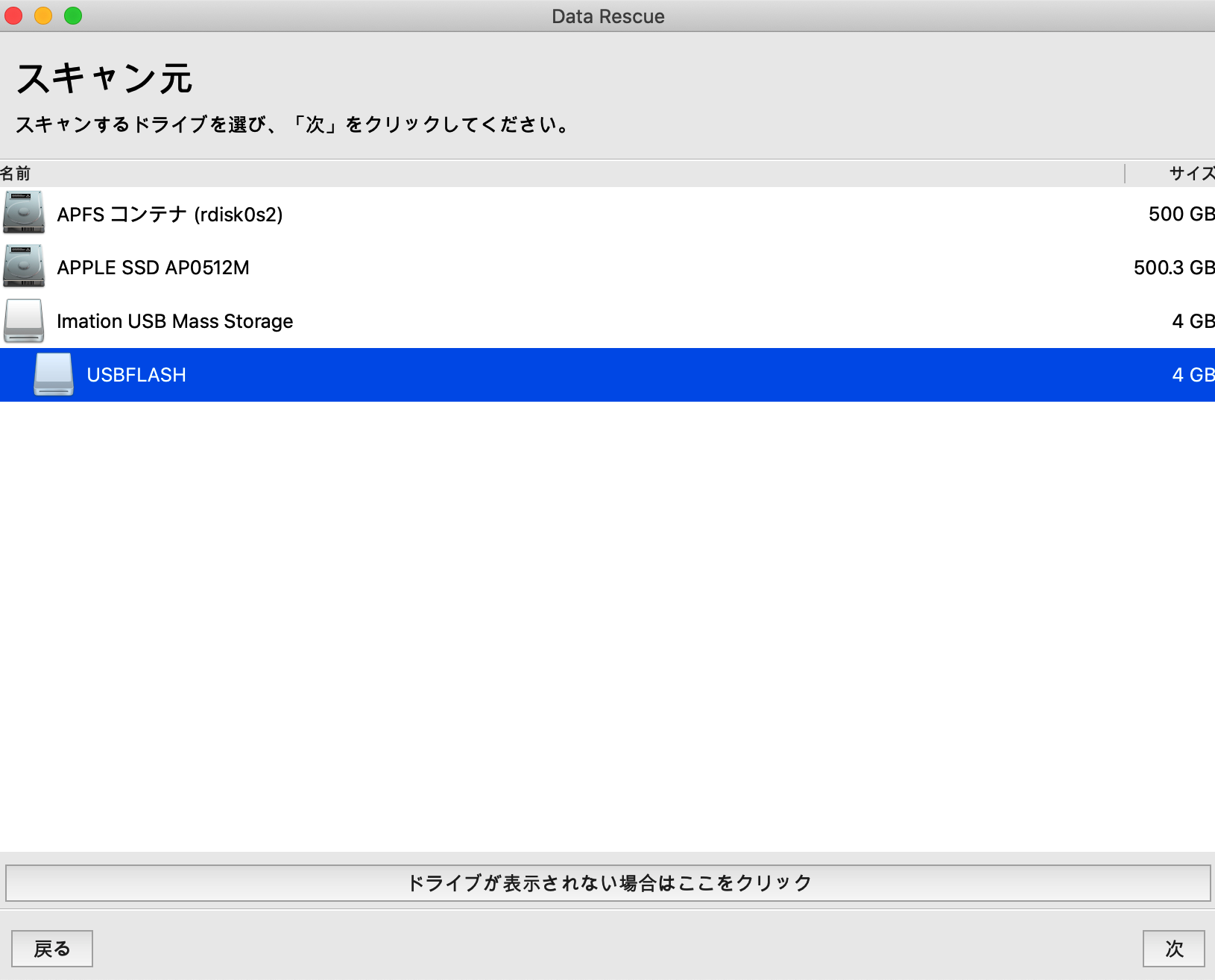The image size is (1215, 980).
Task: Click the APPLE SSD AP0512M drive icon
Action: [x=24, y=267]
